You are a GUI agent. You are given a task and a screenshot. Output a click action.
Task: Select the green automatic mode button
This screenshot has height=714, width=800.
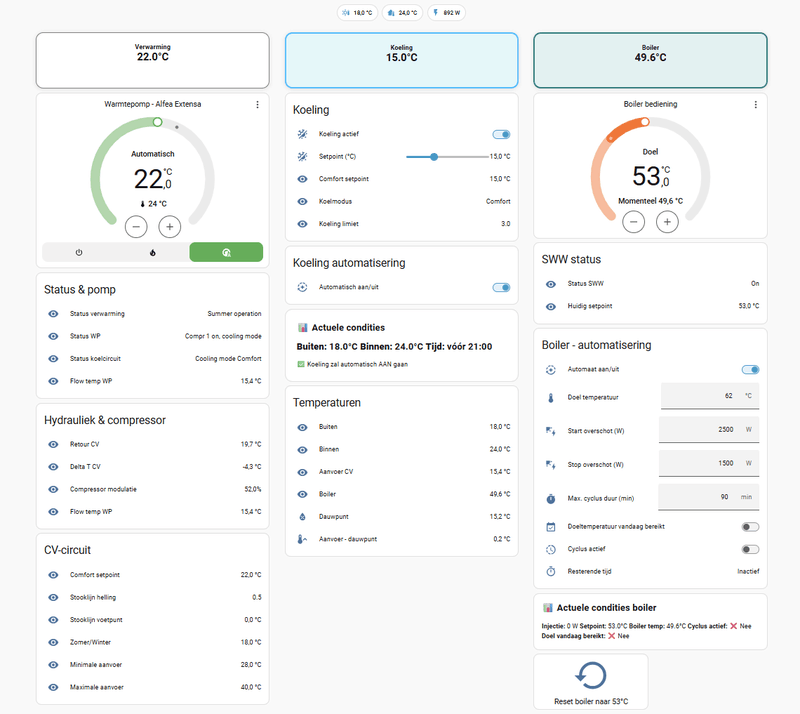[226, 253]
